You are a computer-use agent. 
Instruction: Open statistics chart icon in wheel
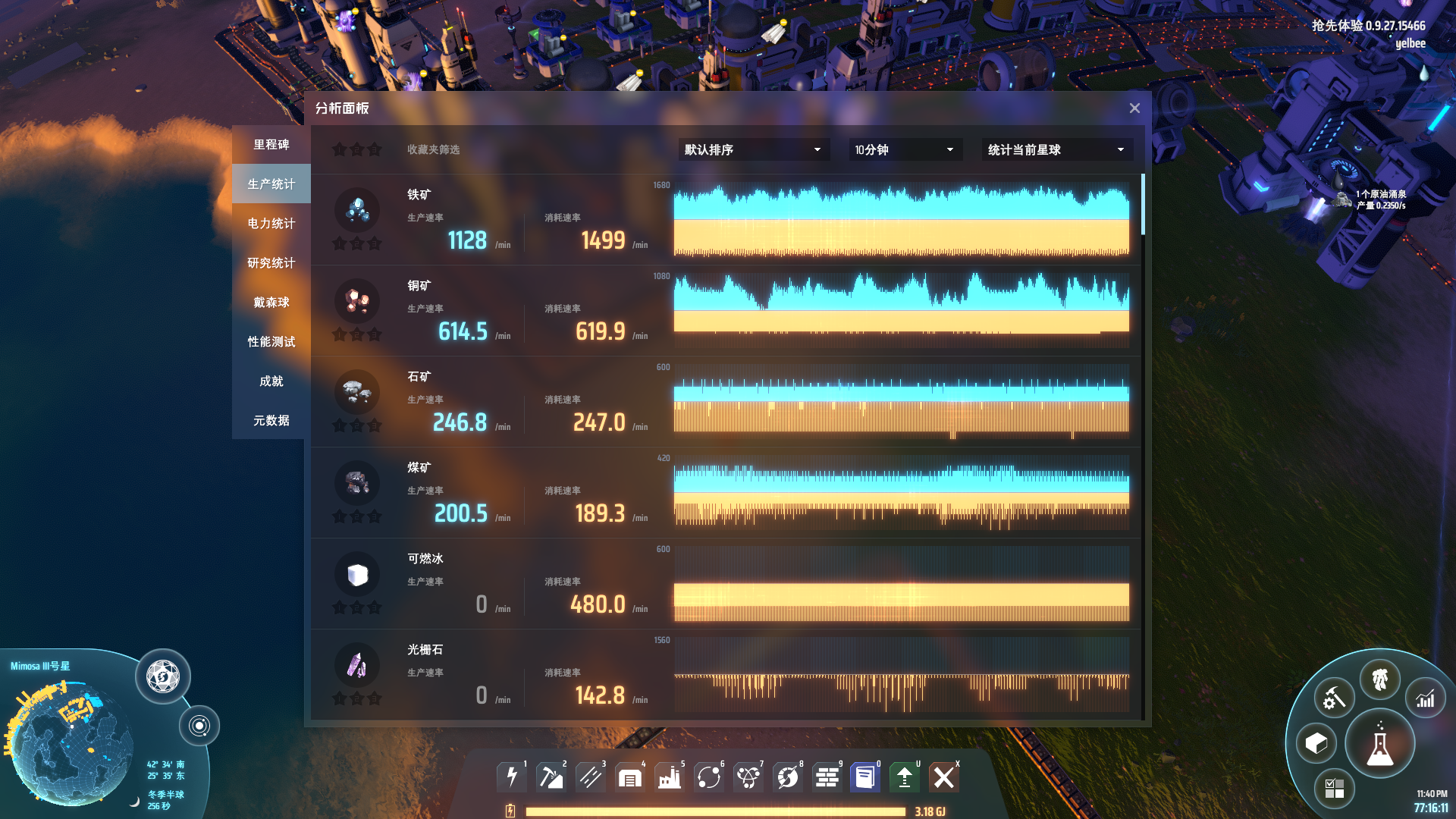click(x=1426, y=698)
